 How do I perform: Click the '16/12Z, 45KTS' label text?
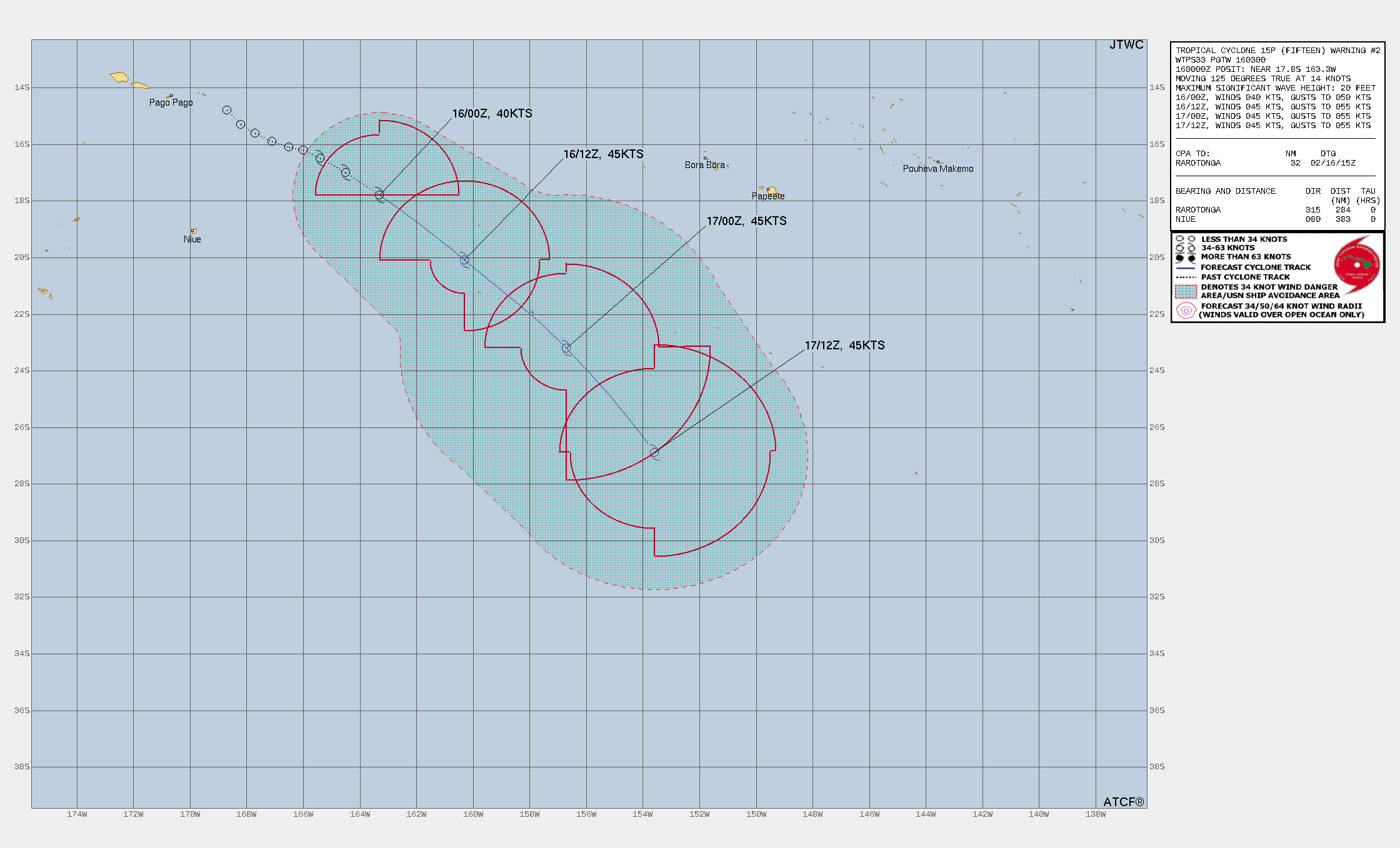pos(603,154)
